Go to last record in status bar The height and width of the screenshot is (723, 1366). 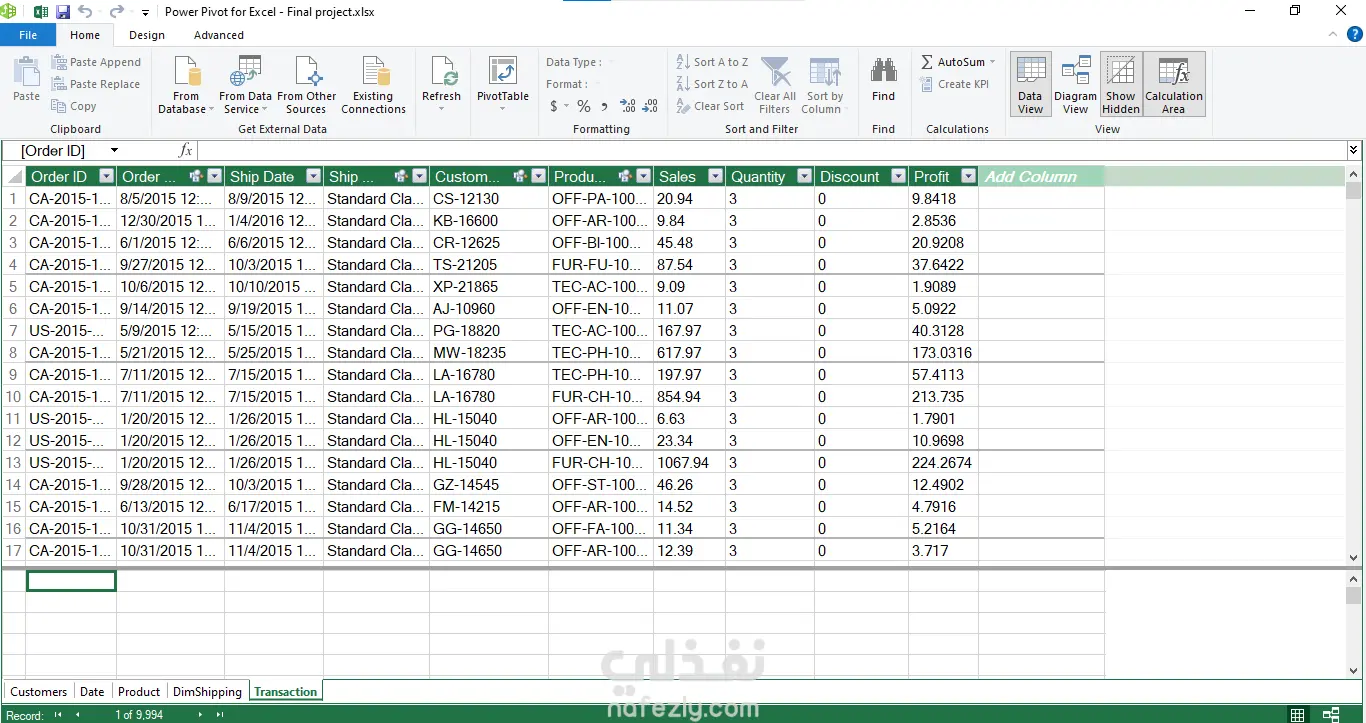(x=220, y=715)
